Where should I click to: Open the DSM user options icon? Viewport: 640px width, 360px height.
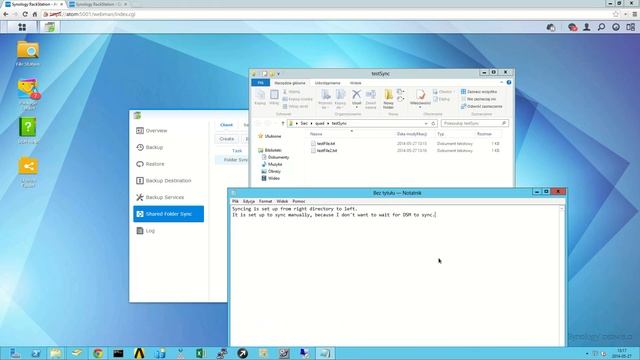(587, 27)
